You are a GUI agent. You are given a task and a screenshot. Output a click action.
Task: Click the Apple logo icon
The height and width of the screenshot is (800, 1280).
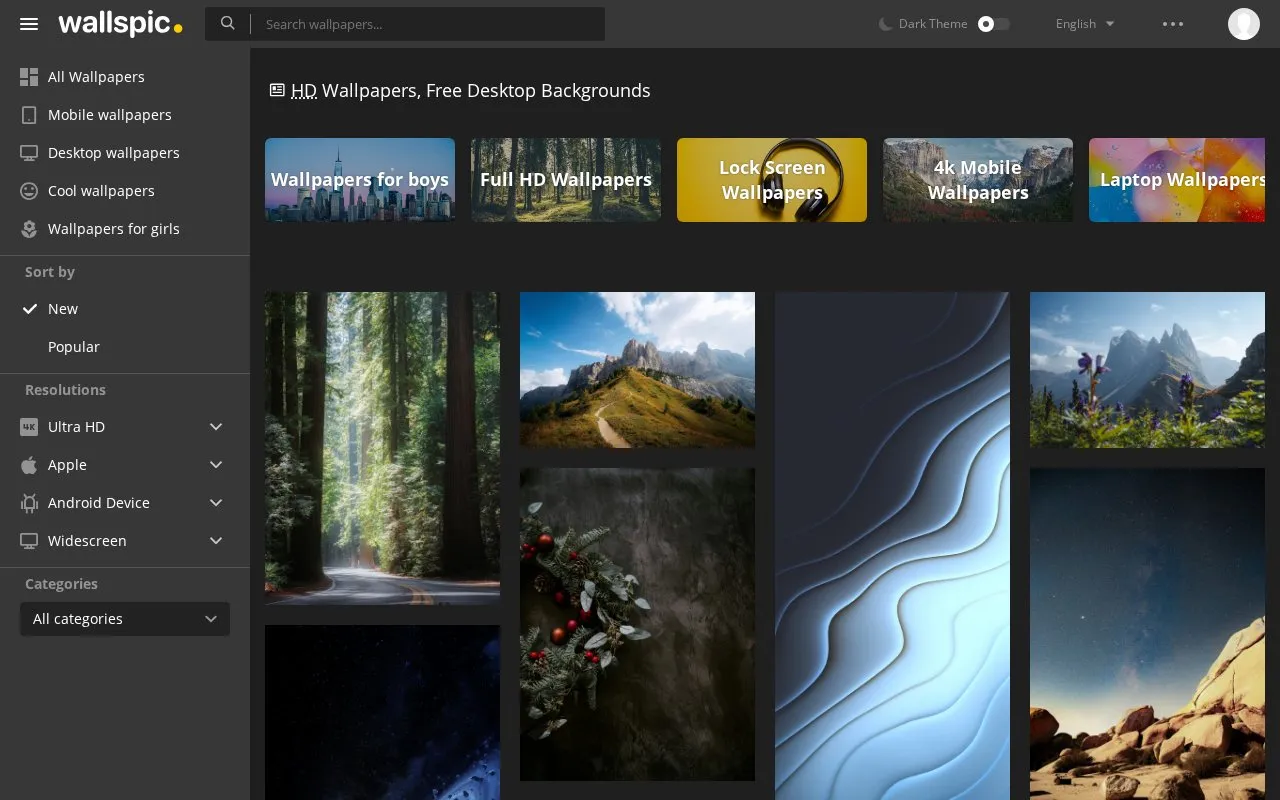tap(29, 465)
